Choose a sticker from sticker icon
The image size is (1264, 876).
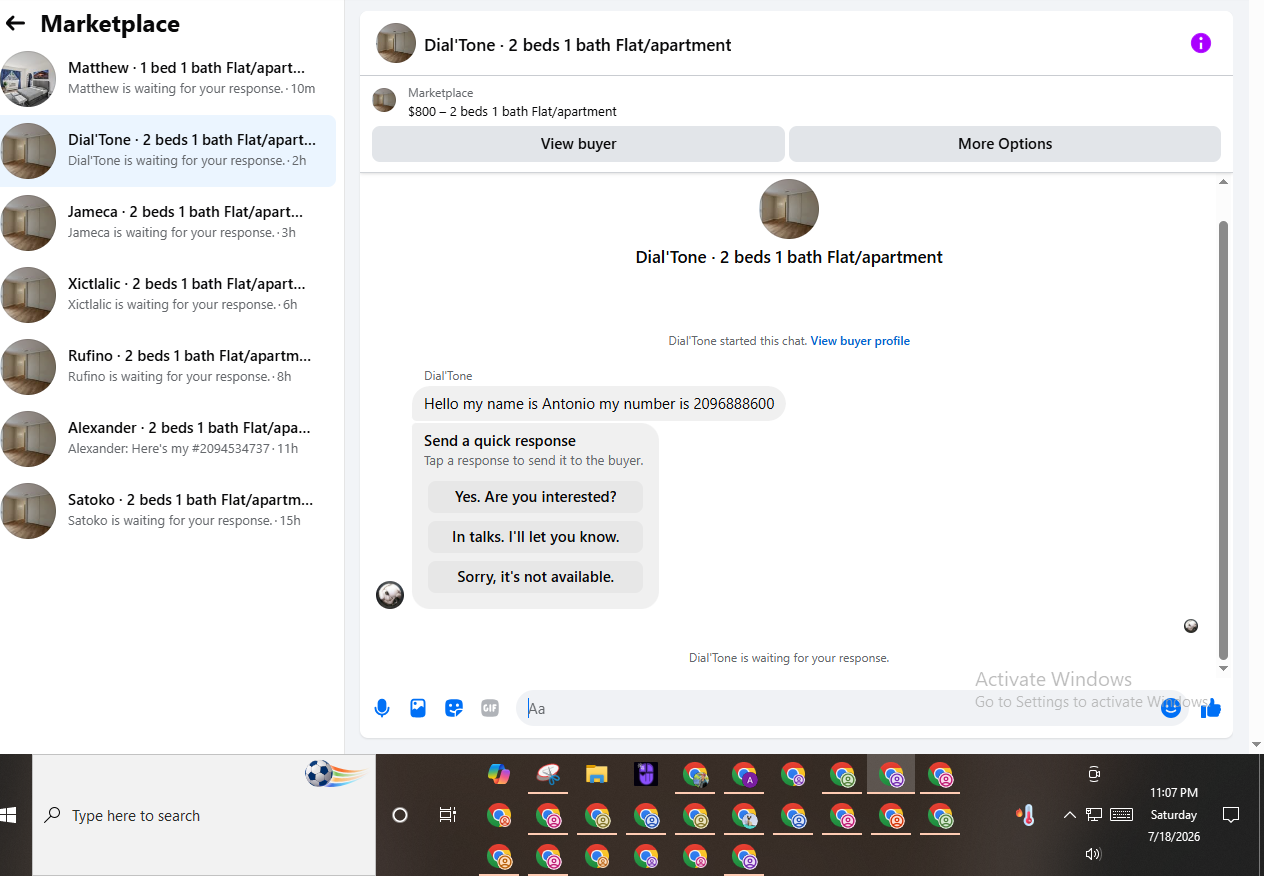click(454, 708)
